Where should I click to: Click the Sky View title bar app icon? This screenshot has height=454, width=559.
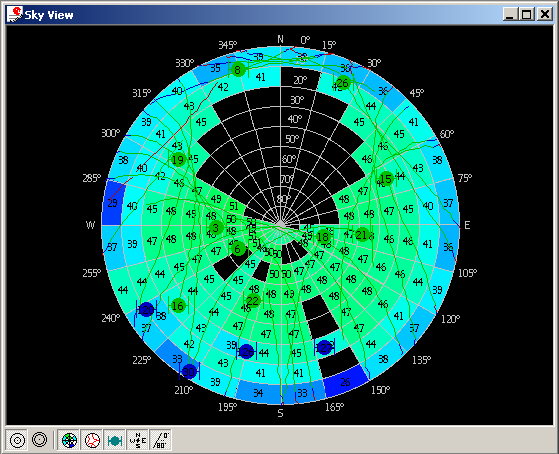[15, 14]
